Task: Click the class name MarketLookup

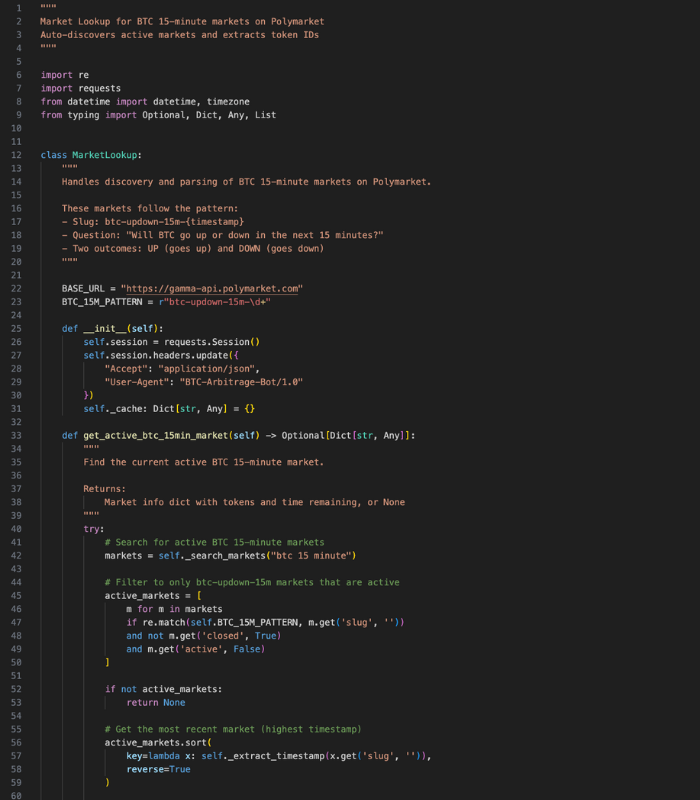Action: pyautogui.click(x=105, y=155)
